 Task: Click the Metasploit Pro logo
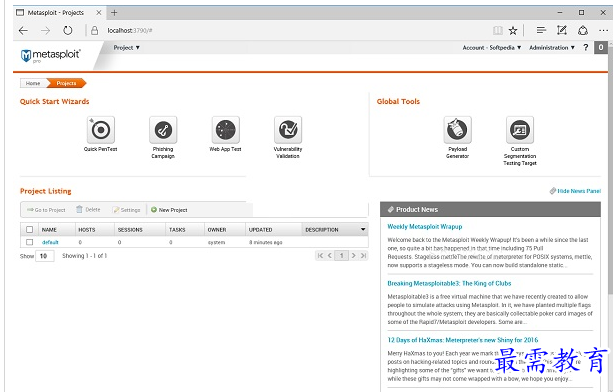pos(50,55)
